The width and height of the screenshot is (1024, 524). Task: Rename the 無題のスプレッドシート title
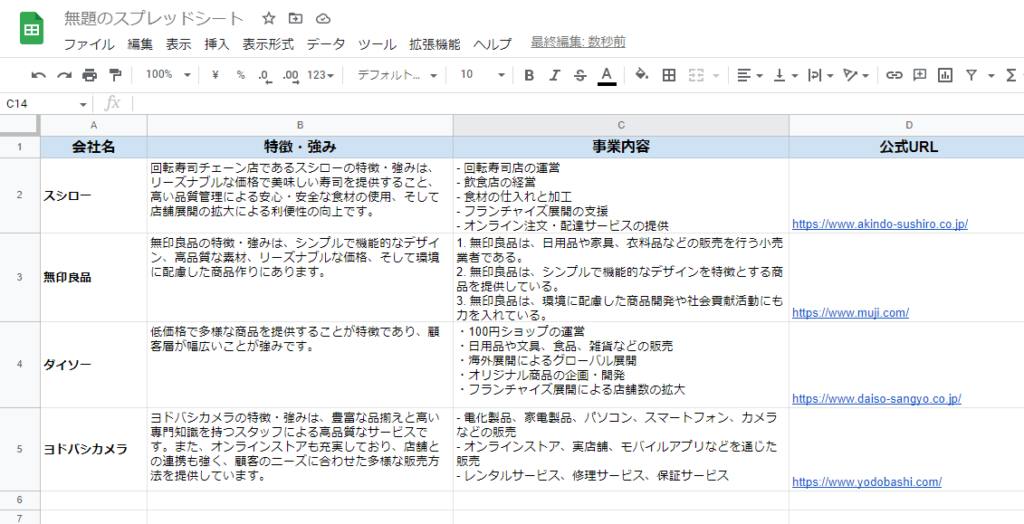point(153,18)
